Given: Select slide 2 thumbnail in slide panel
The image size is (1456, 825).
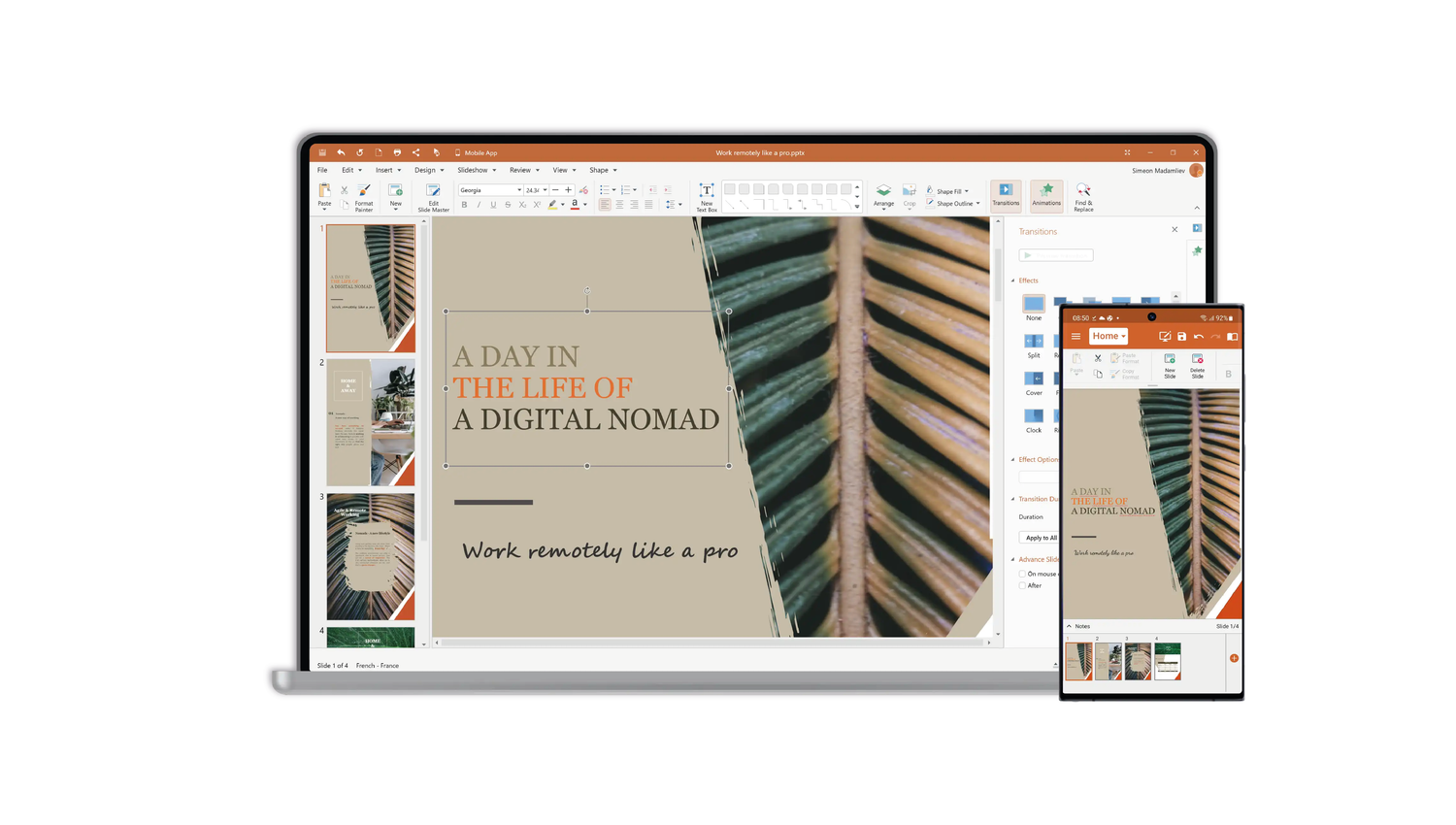Looking at the screenshot, I should click(370, 422).
